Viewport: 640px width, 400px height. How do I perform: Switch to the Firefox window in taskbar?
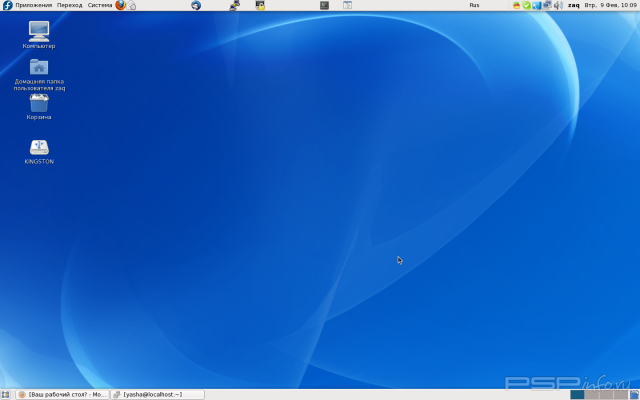(x=62, y=394)
